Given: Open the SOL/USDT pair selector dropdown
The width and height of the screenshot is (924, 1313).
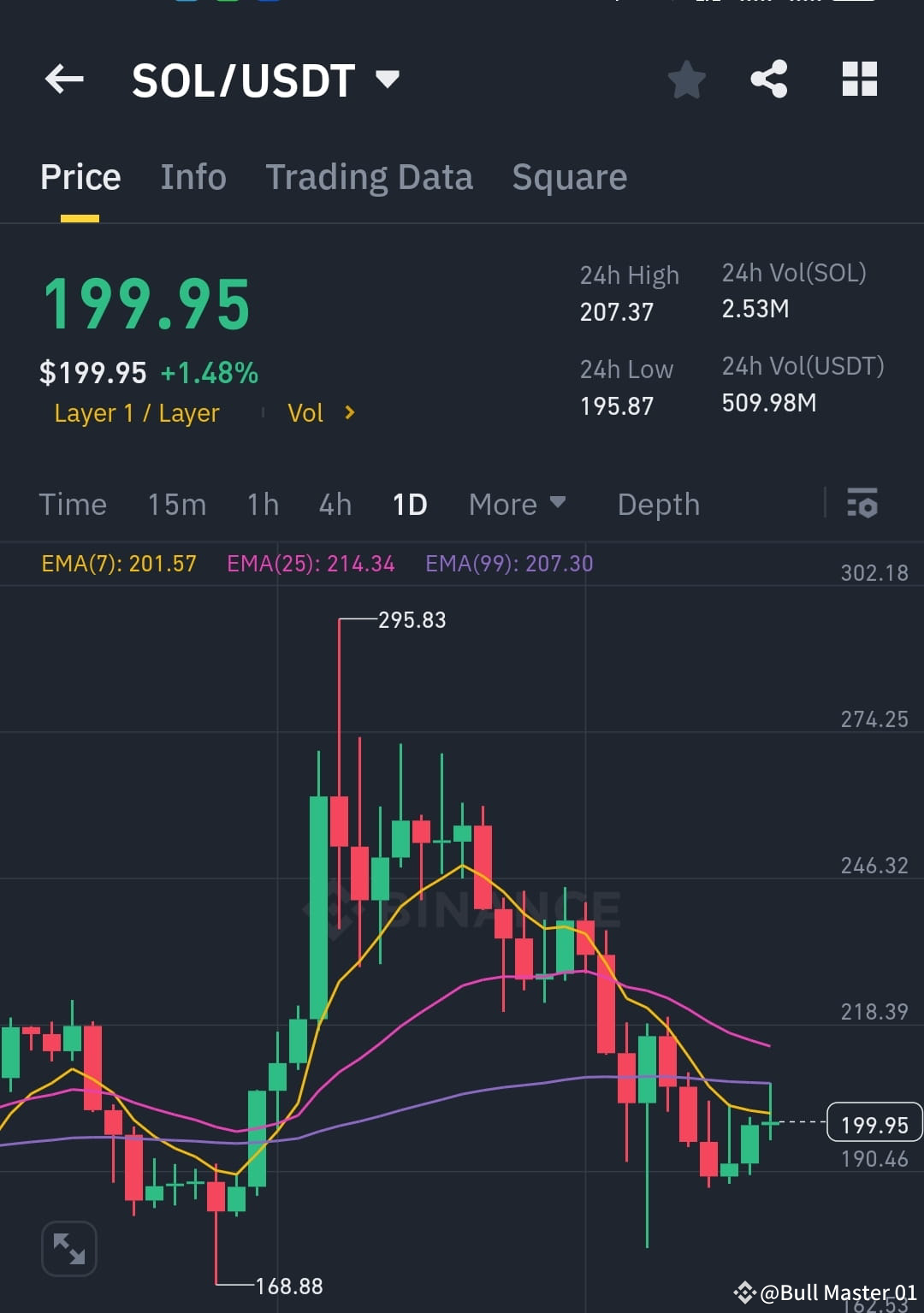Looking at the screenshot, I should pyautogui.click(x=388, y=79).
